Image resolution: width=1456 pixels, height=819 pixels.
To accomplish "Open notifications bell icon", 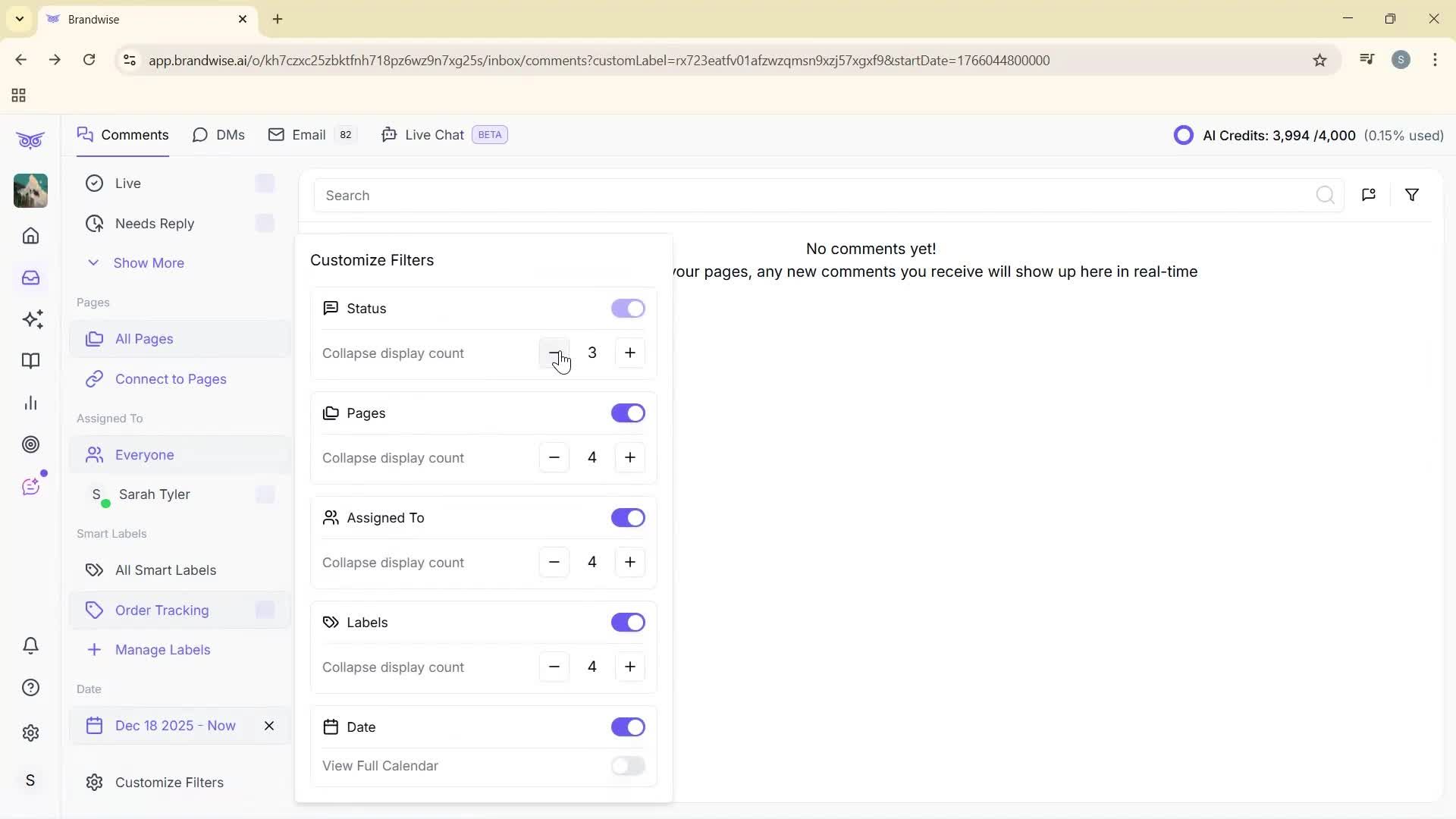I will click(30, 645).
